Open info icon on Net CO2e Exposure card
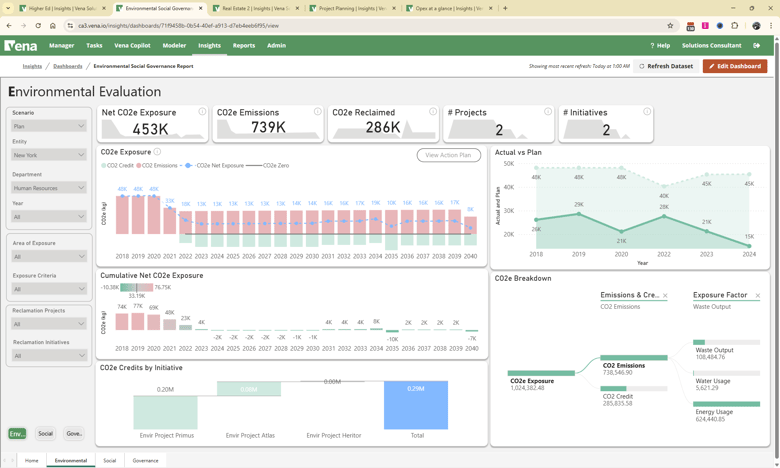780x468 pixels. point(202,112)
